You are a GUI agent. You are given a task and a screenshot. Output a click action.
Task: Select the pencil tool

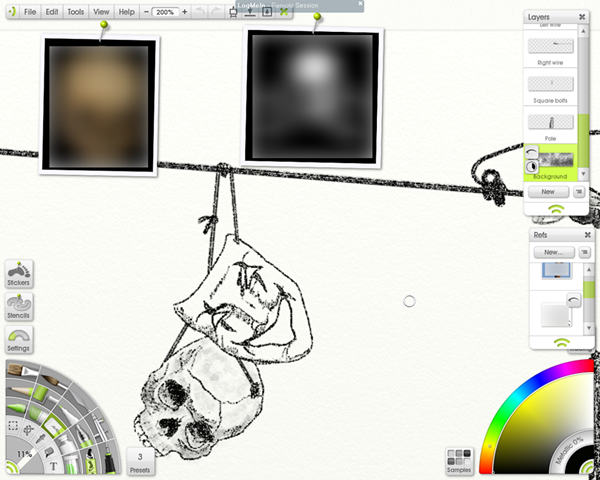pyautogui.click(x=21, y=390)
